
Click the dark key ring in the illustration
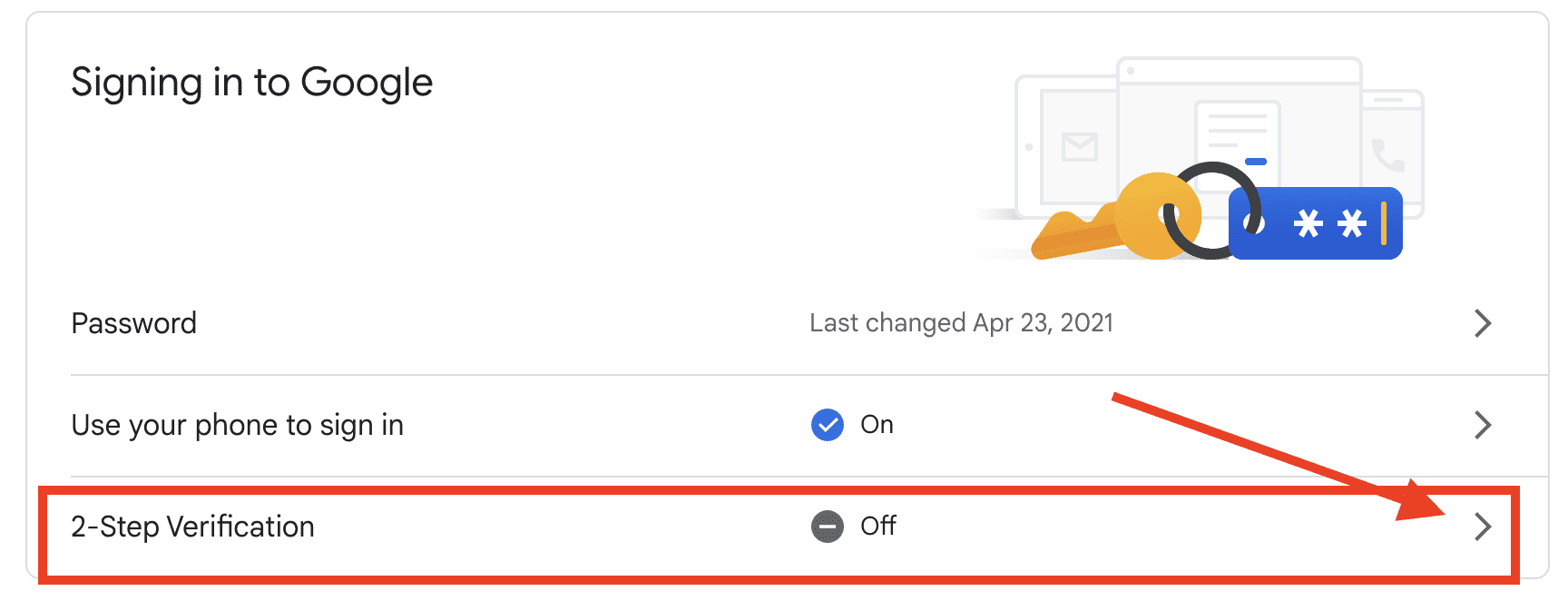click(1212, 211)
